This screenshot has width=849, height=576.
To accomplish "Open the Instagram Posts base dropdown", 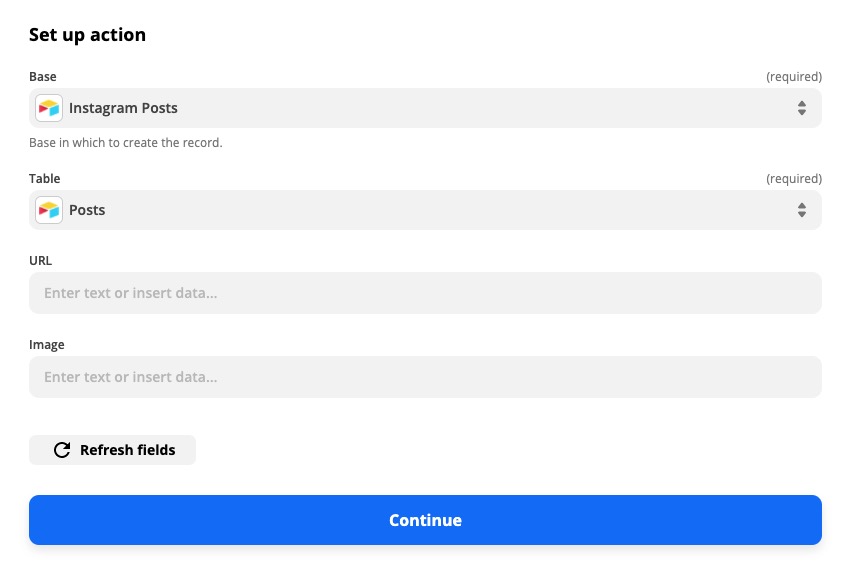I will pos(425,108).
